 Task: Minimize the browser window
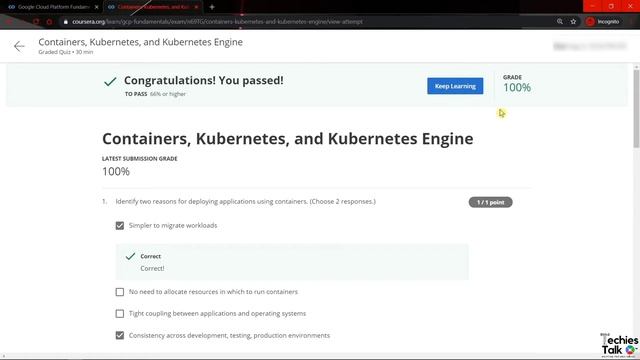pyautogui.click(x=592, y=6)
